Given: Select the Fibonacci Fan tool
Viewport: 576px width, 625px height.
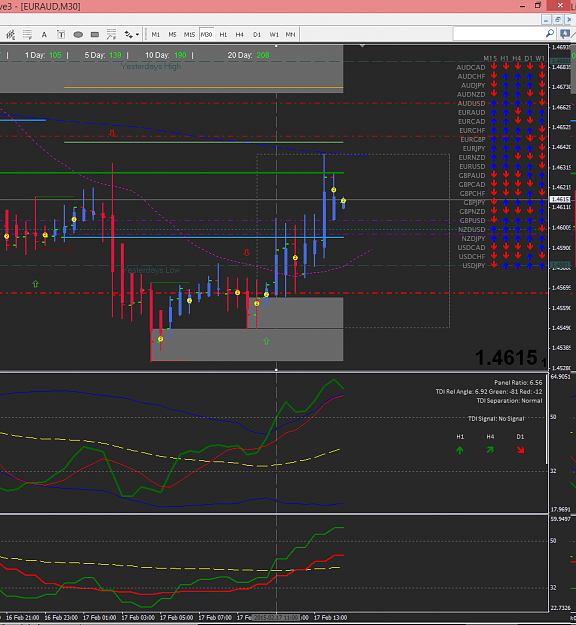Looking at the screenshot, I should [112, 35].
